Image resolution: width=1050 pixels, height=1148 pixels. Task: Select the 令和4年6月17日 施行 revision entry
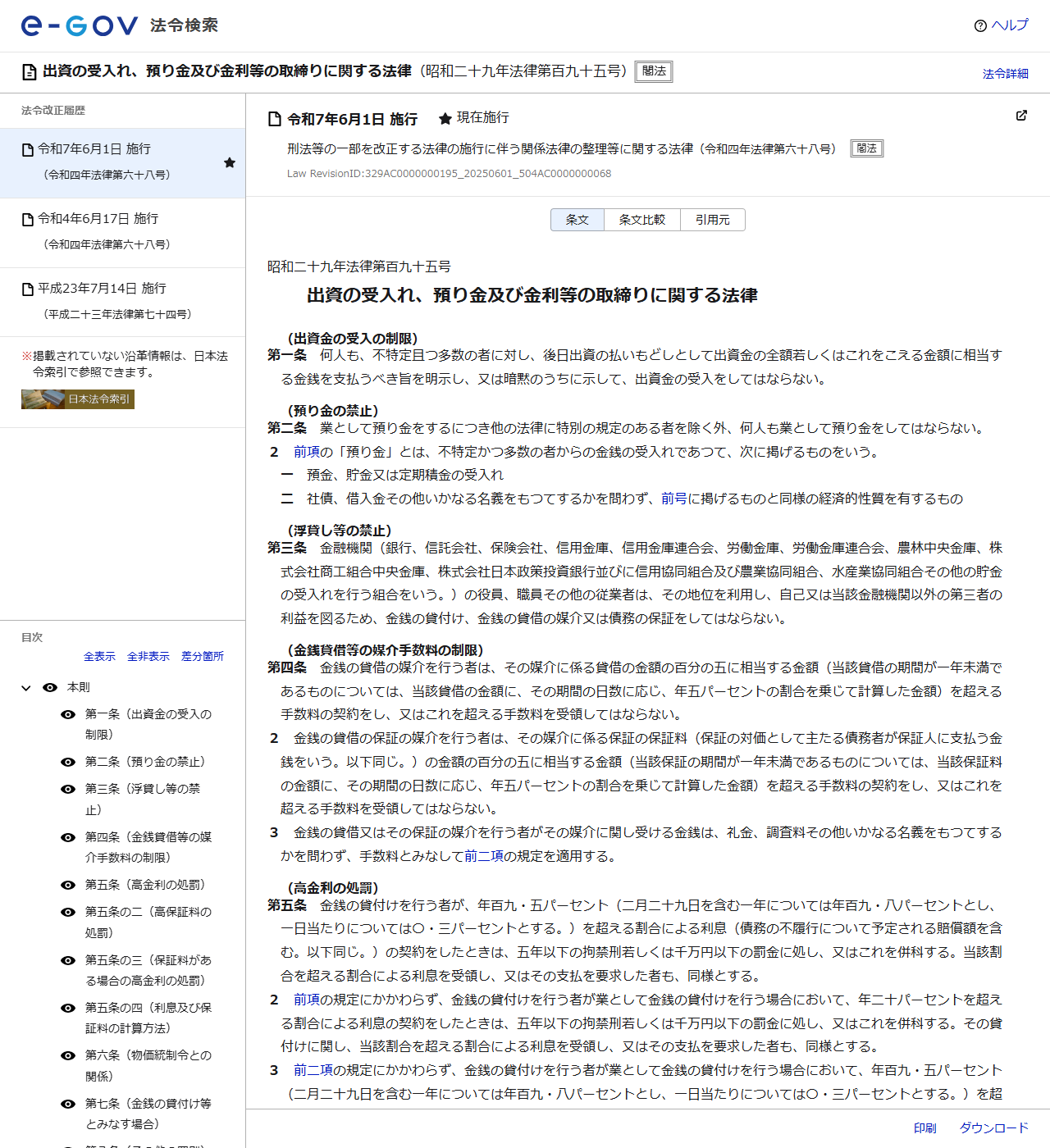(123, 232)
